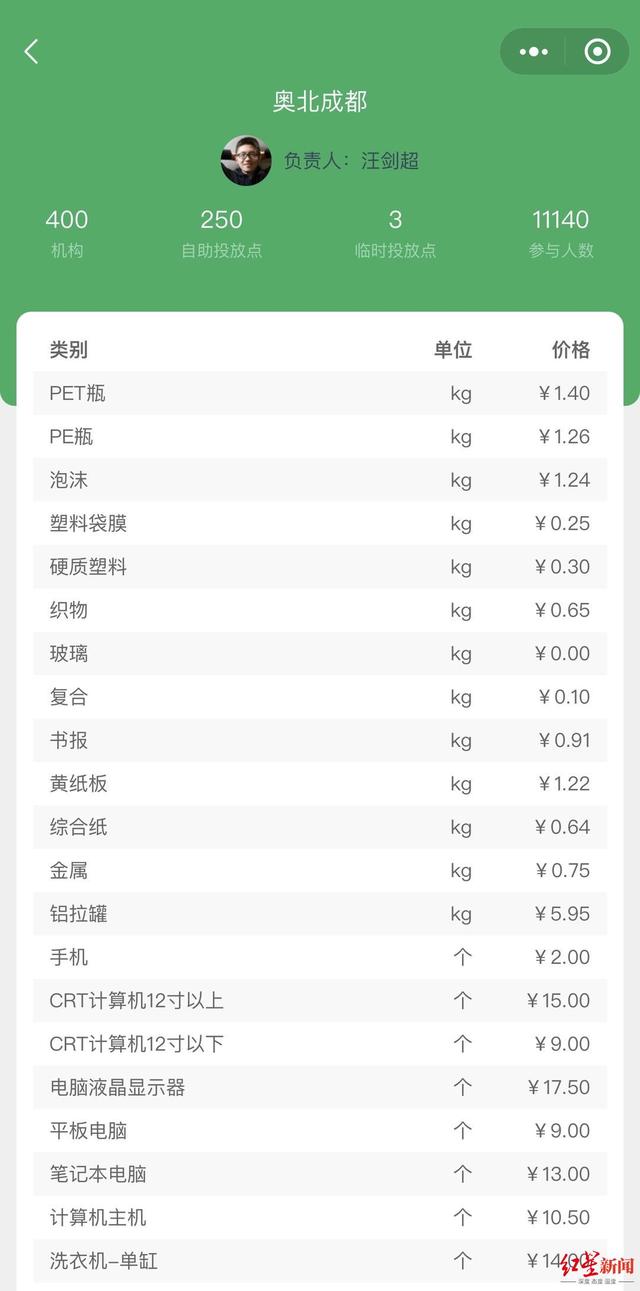Select the 手机 recycling row

(320, 957)
